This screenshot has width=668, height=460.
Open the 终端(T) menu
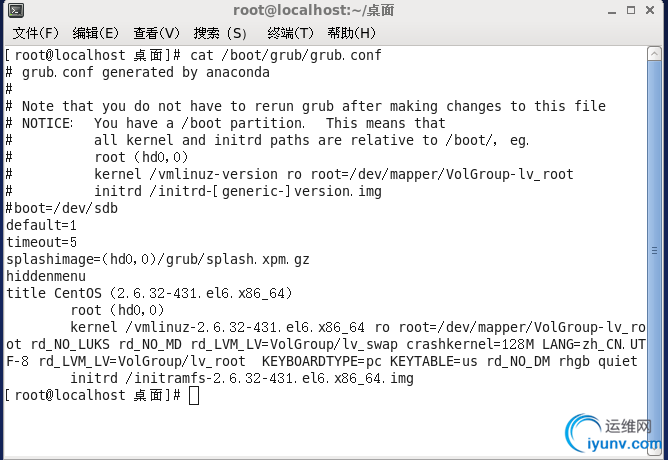tap(290, 33)
